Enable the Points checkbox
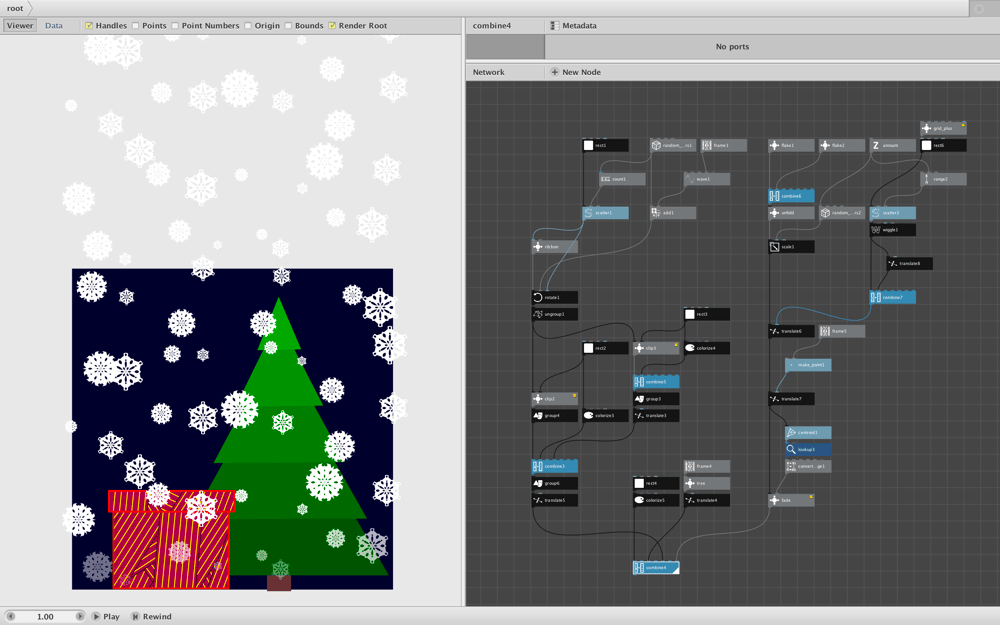The width and height of the screenshot is (1000, 625). [135, 26]
